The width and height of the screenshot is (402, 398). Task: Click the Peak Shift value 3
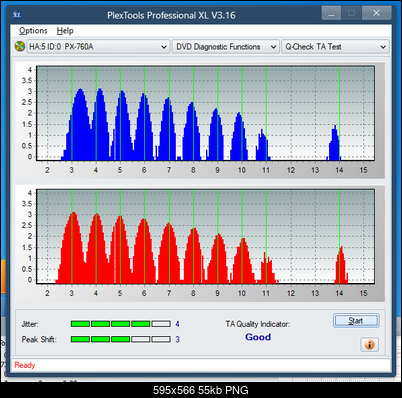[177, 339]
